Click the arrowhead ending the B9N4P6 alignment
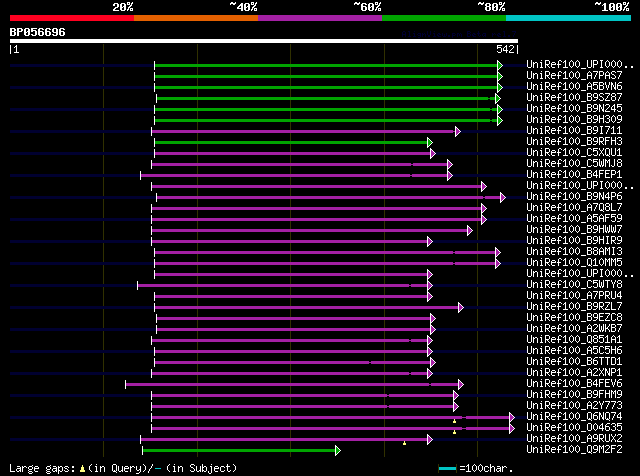640x476 pixels. [502, 198]
